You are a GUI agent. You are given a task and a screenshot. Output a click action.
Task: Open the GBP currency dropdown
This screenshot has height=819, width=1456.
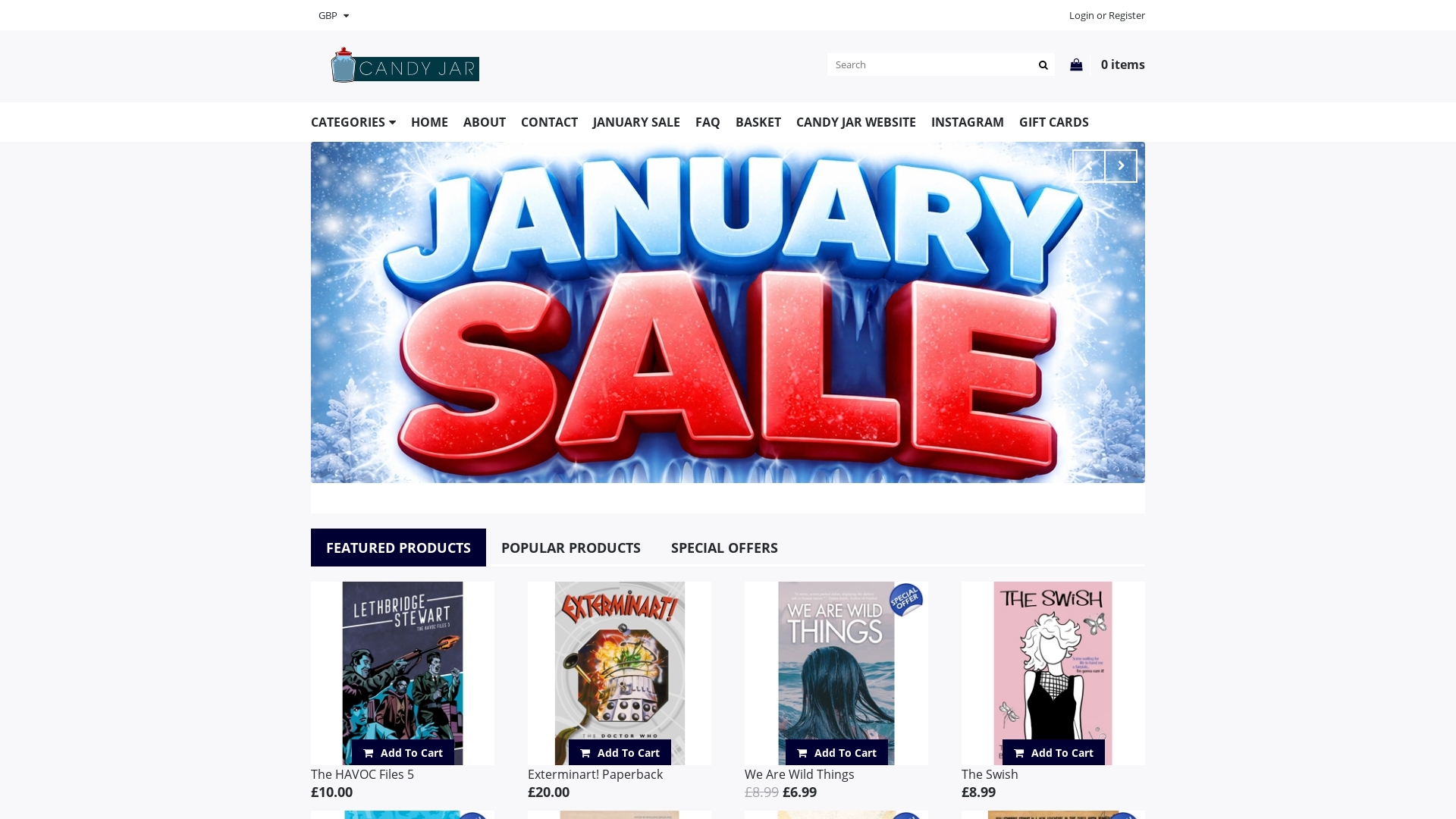coord(334,15)
